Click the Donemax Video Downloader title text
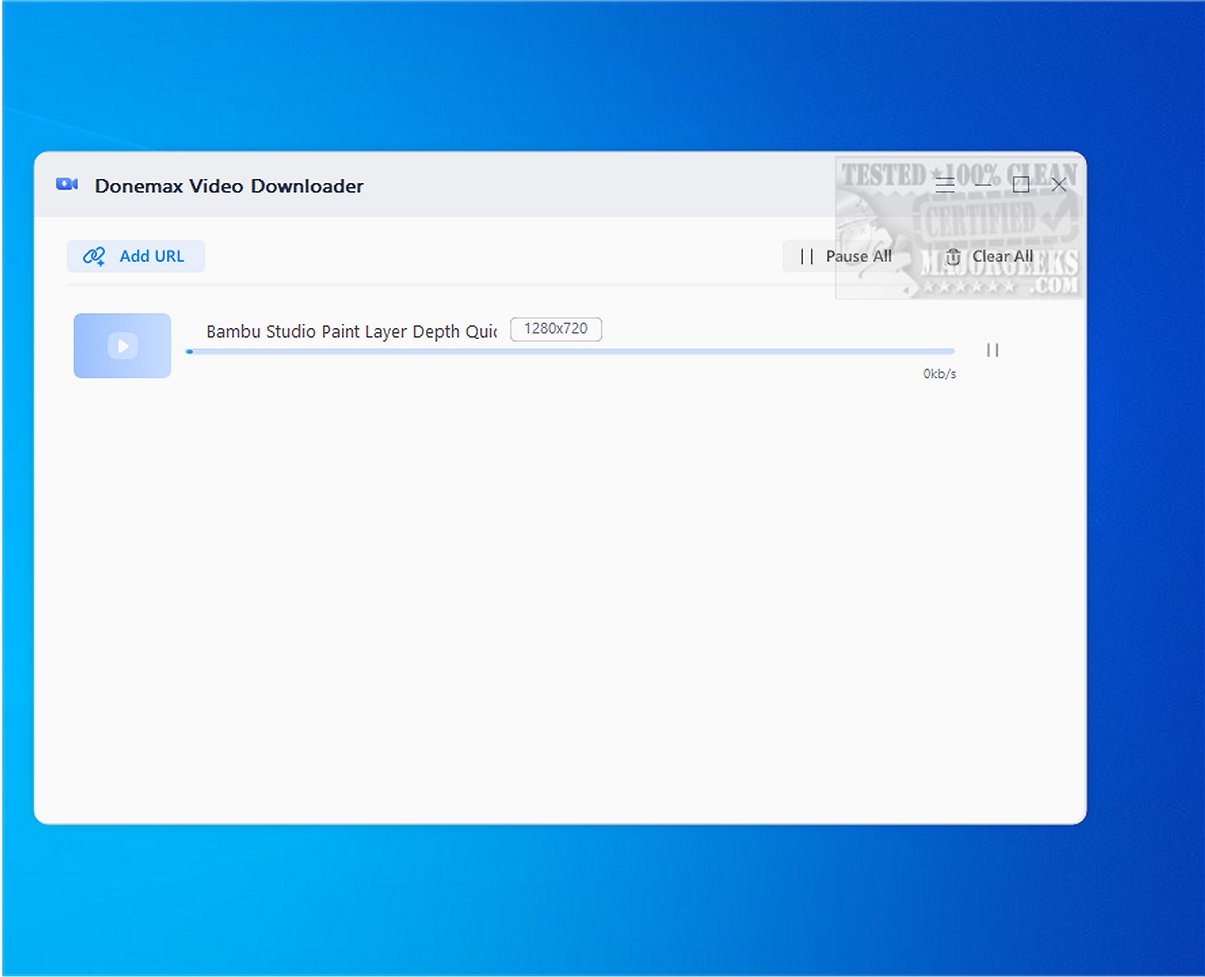The width and height of the screenshot is (1205, 977). tap(229, 185)
